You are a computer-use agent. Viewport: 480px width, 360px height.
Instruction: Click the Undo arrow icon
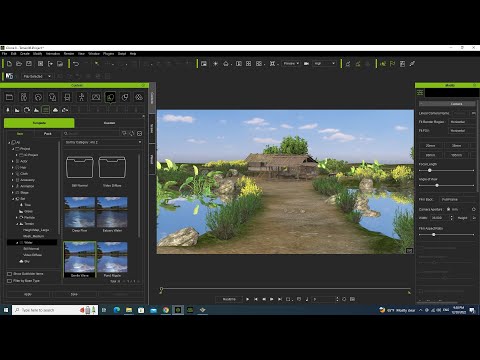[x=76, y=64]
